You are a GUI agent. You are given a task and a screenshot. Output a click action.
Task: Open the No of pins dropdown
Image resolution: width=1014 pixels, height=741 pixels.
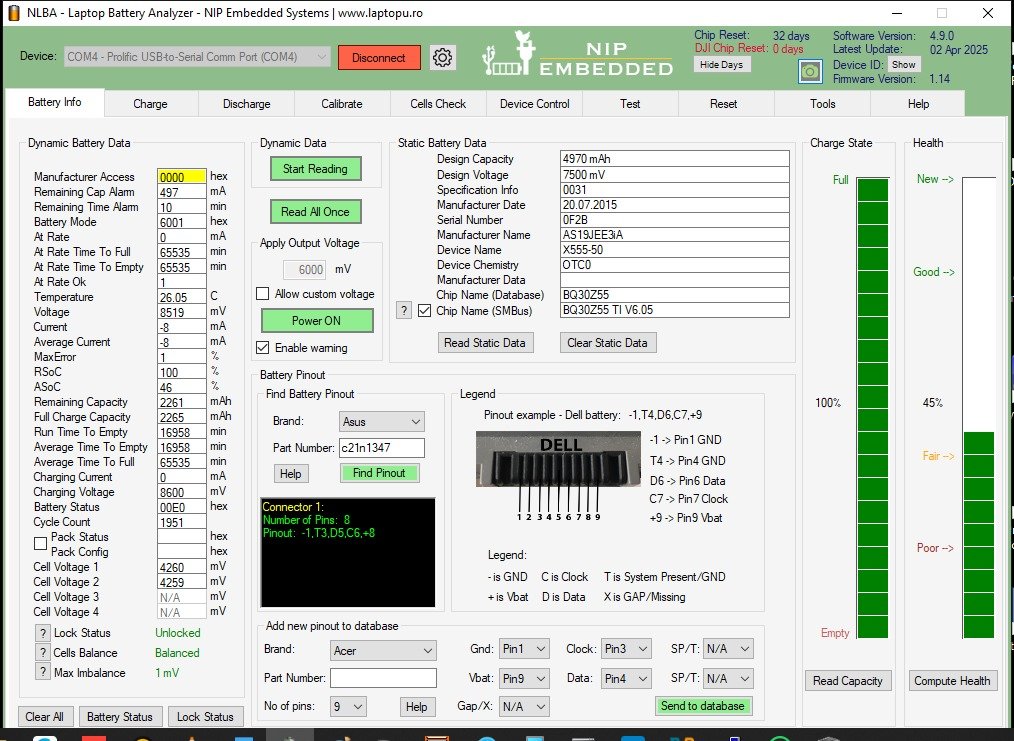(348, 707)
